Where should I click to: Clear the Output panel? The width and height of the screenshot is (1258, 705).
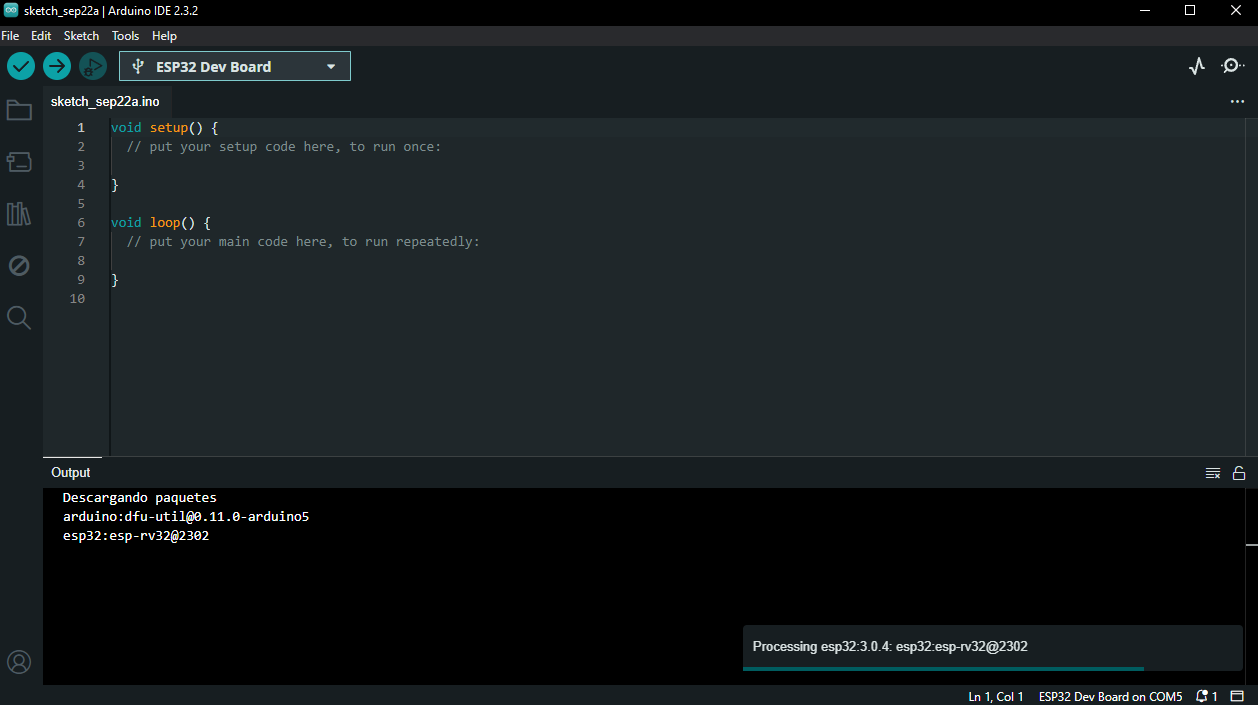tap(1213, 473)
